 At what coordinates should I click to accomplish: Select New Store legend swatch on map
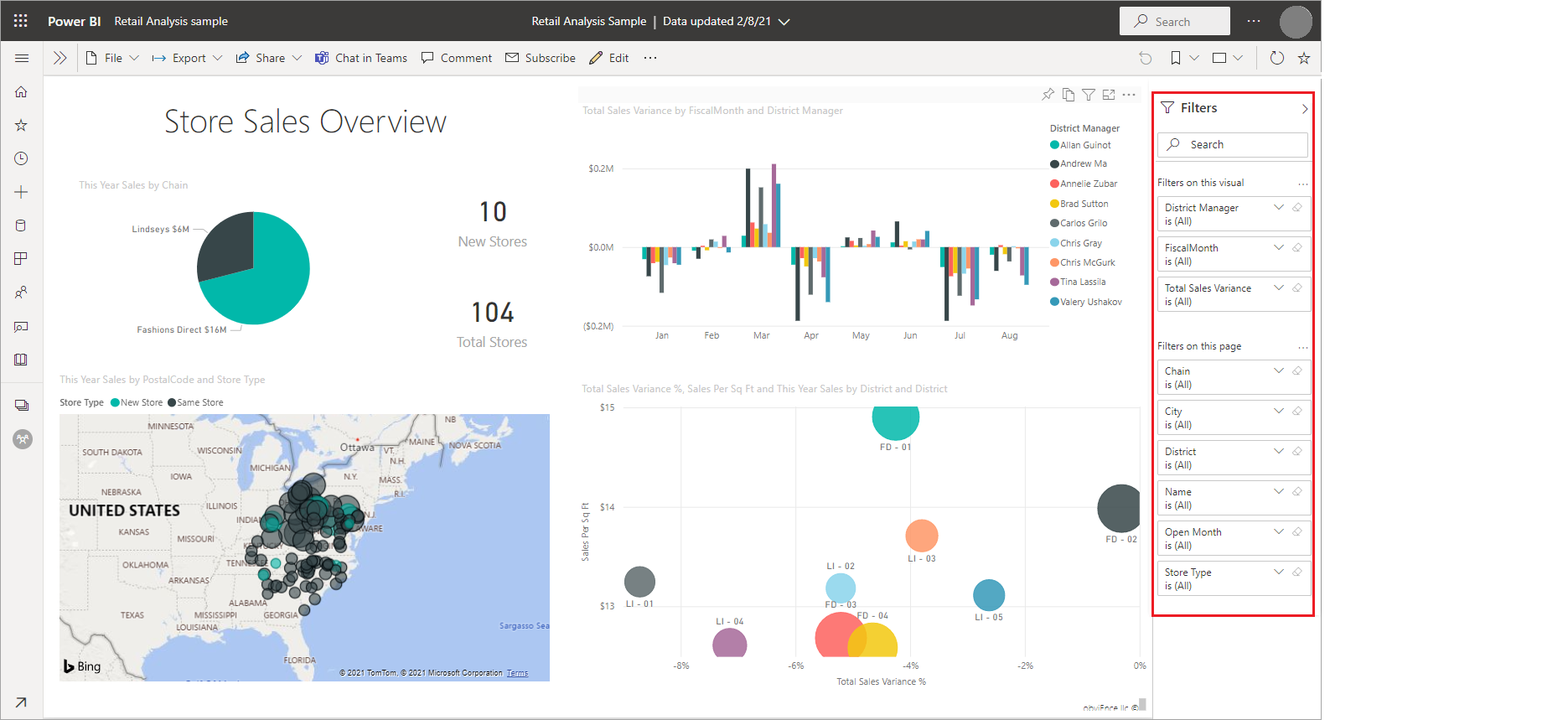(115, 402)
